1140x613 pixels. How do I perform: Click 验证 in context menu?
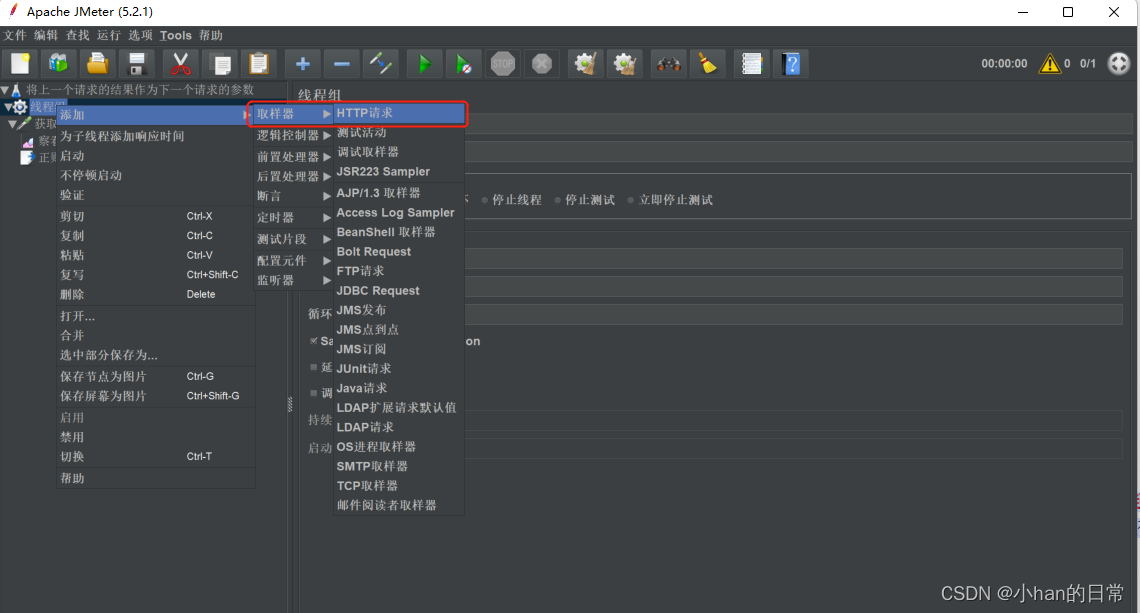[156, 195]
